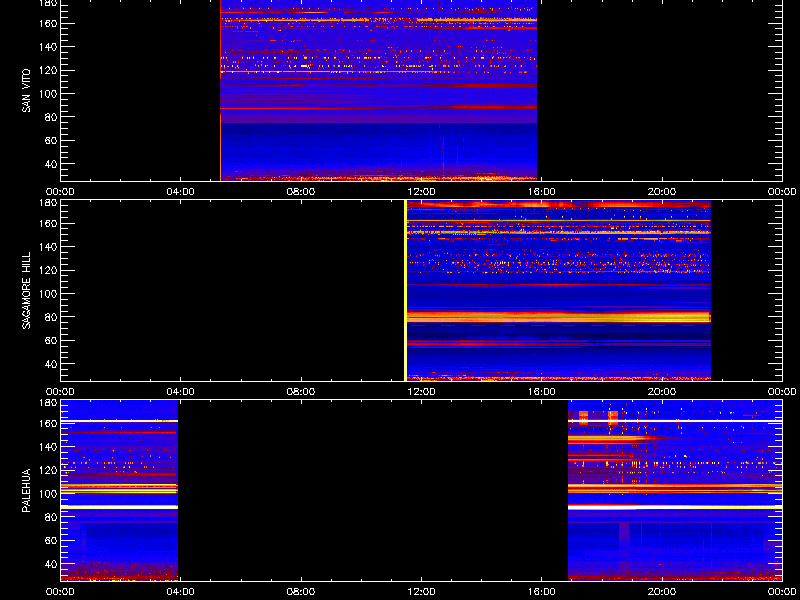Select the Sagamore Hill spectrogram data block
This screenshot has width=800, height=600.
pyautogui.click(x=558, y=290)
